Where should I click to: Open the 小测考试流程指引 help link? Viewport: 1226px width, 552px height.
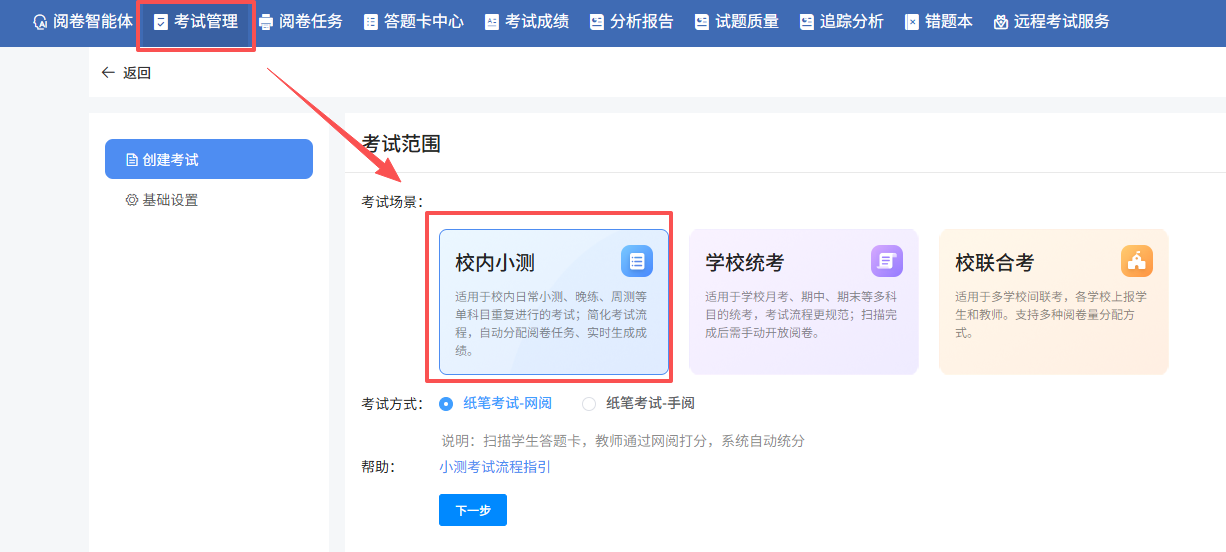click(495, 467)
